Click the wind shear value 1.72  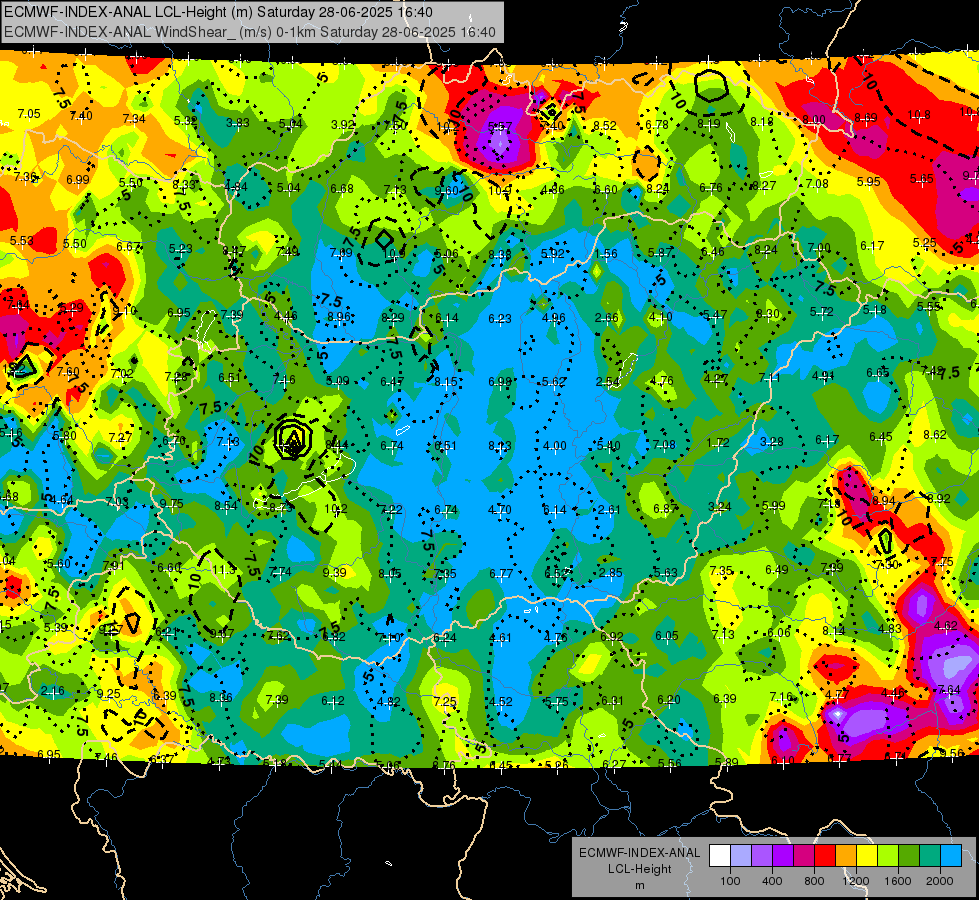point(718,442)
